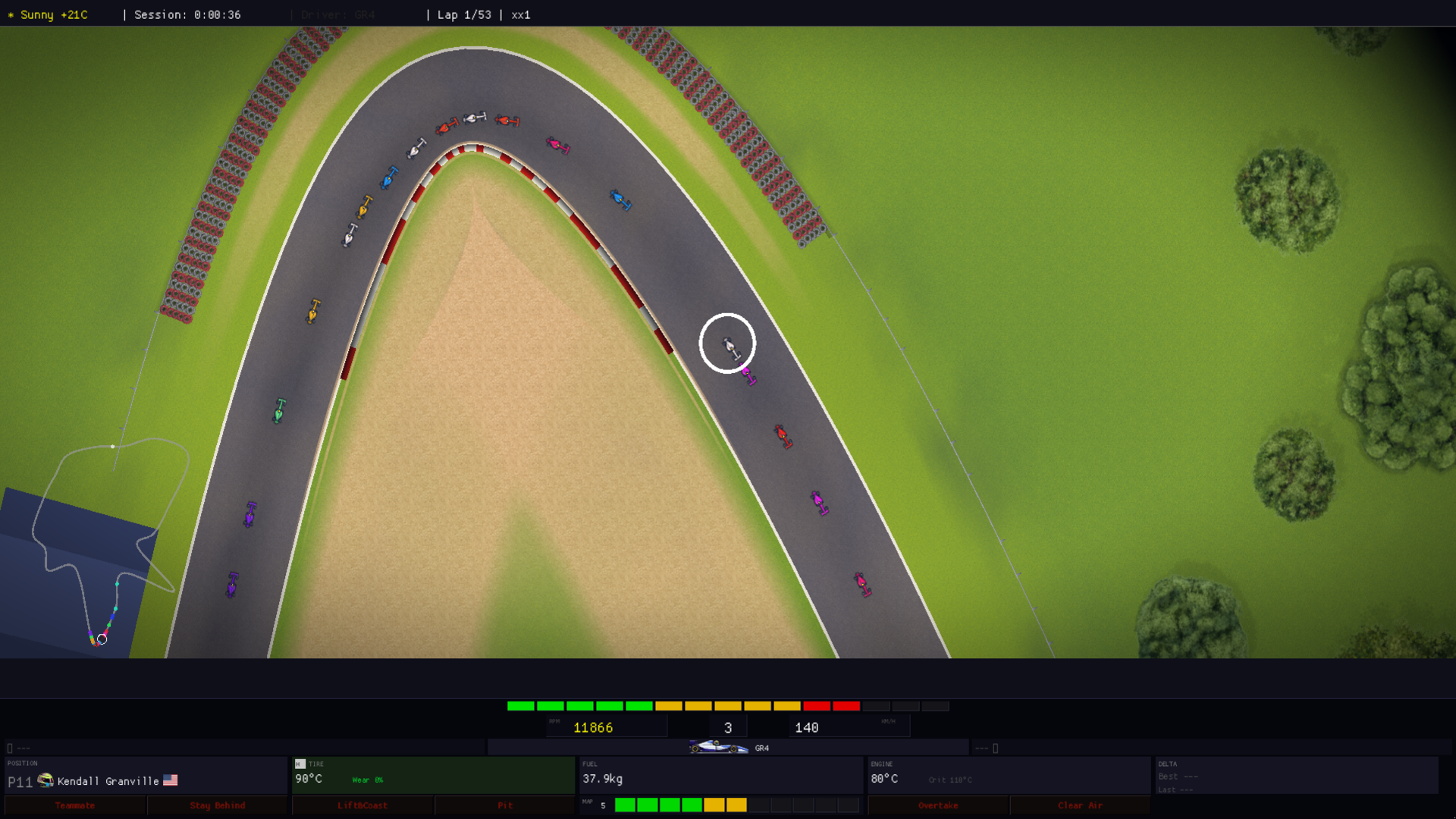
Task: Click the Kendall Granville helmet icon
Action: 45,780
